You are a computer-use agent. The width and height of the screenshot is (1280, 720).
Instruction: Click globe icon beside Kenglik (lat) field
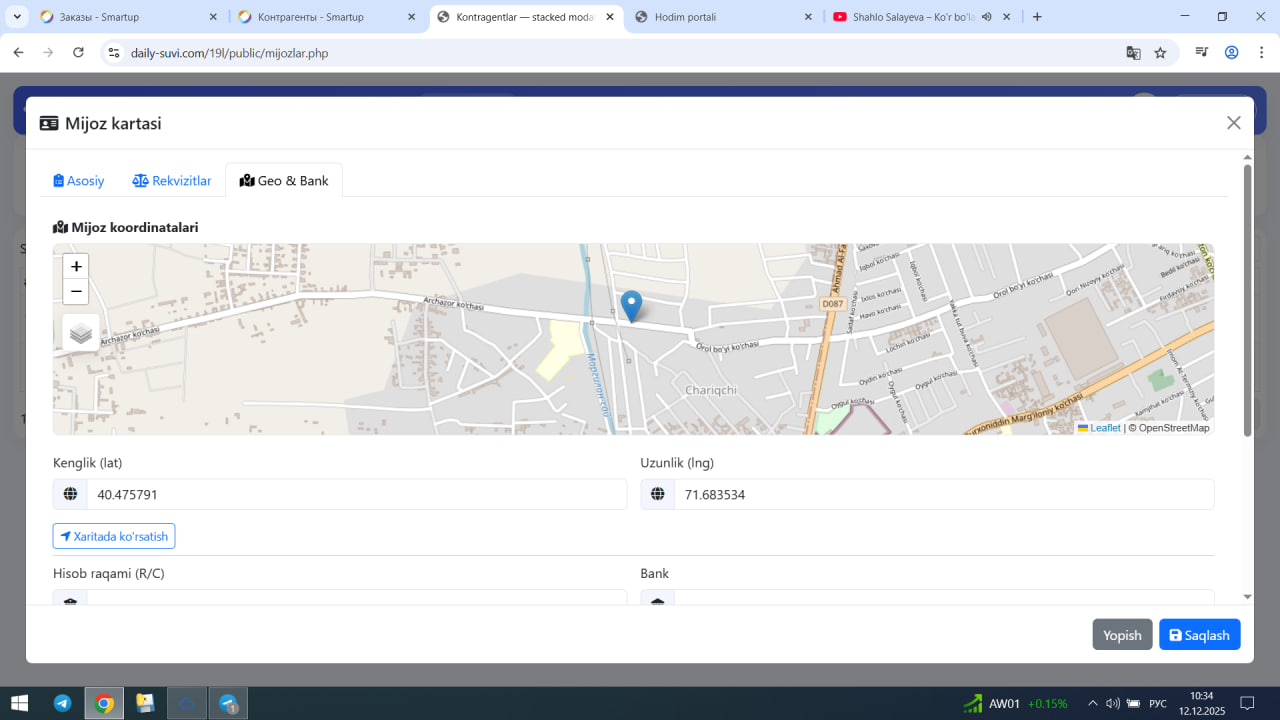coord(70,494)
